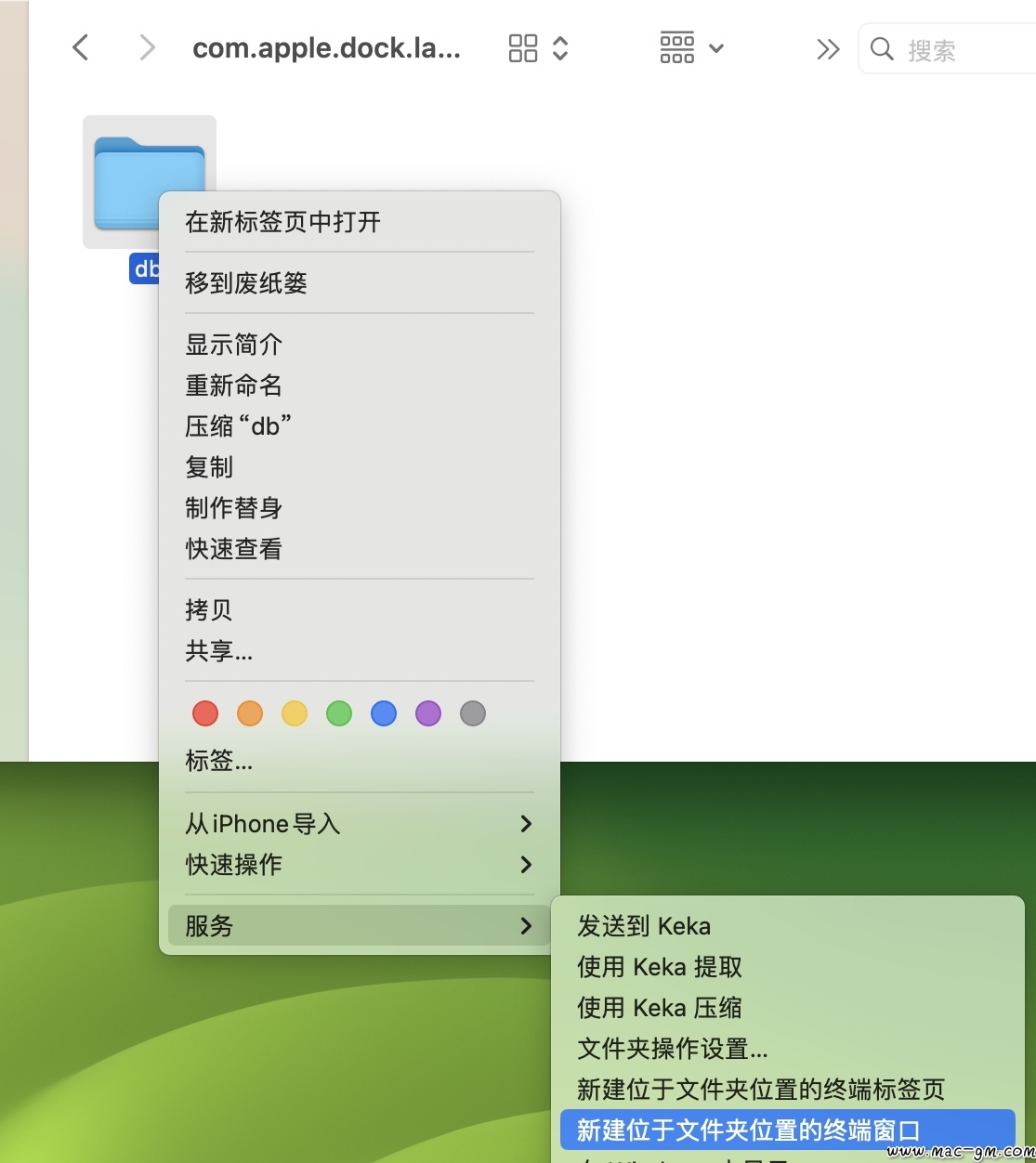Choose 使用 Keka 压缩 service
This screenshot has width=1036, height=1163.
click(788, 1008)
